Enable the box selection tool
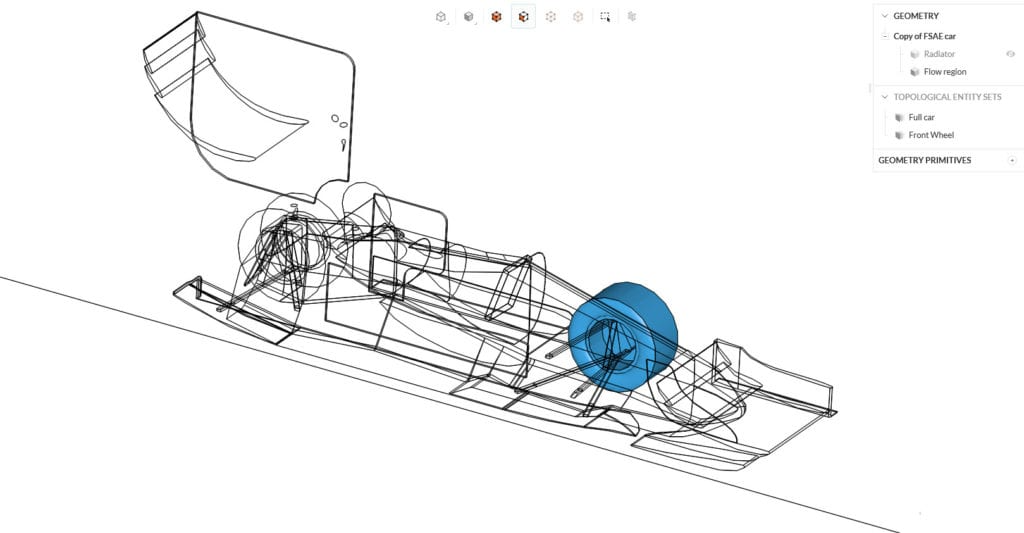Screen dimensions: 1024x533 (605, 17)
